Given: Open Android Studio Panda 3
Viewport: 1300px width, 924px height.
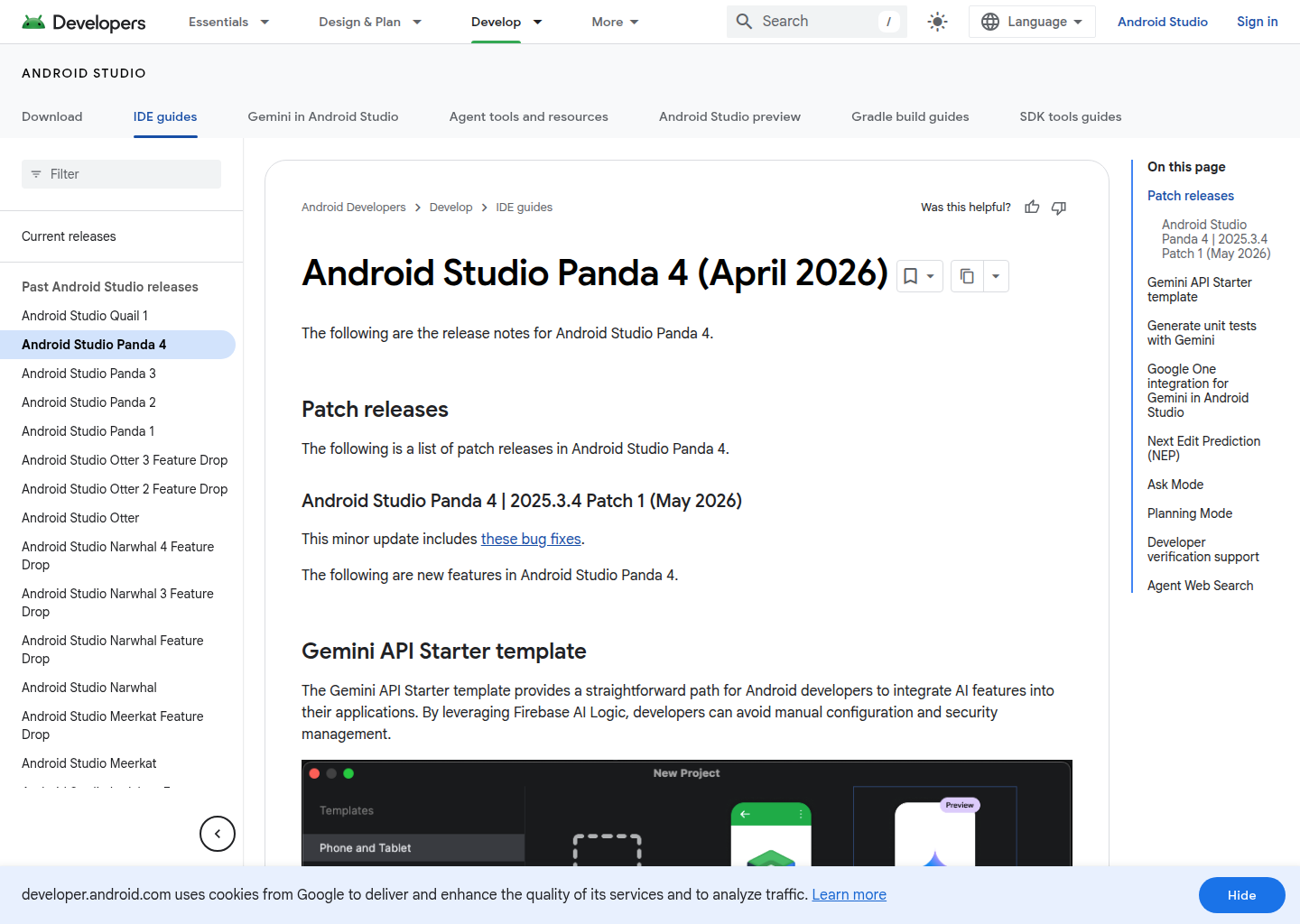Looking at the screenshot, I should [x=88, y=374].
